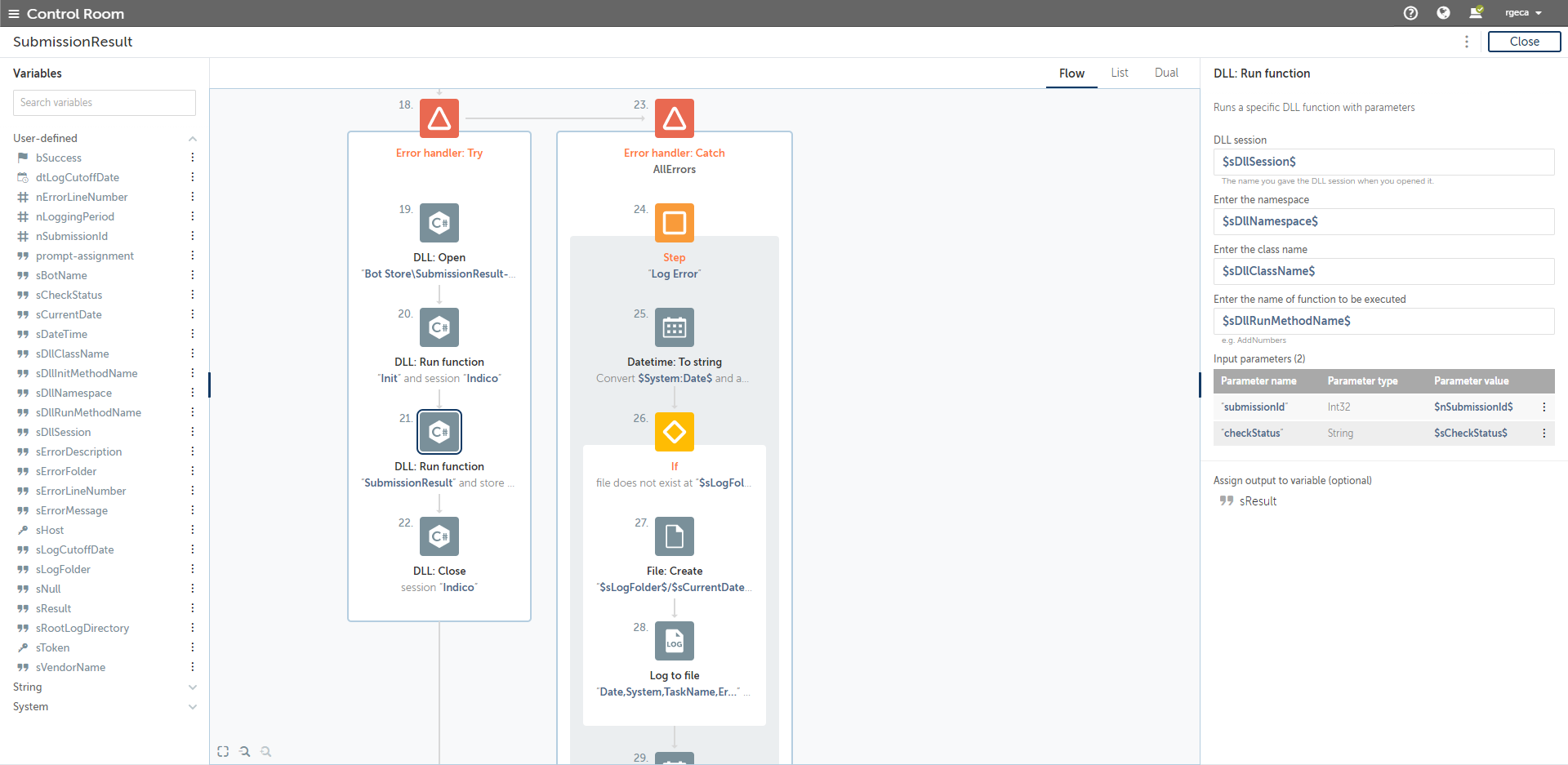Click the Search variables field
The image size is (1568, 765).
105,103
